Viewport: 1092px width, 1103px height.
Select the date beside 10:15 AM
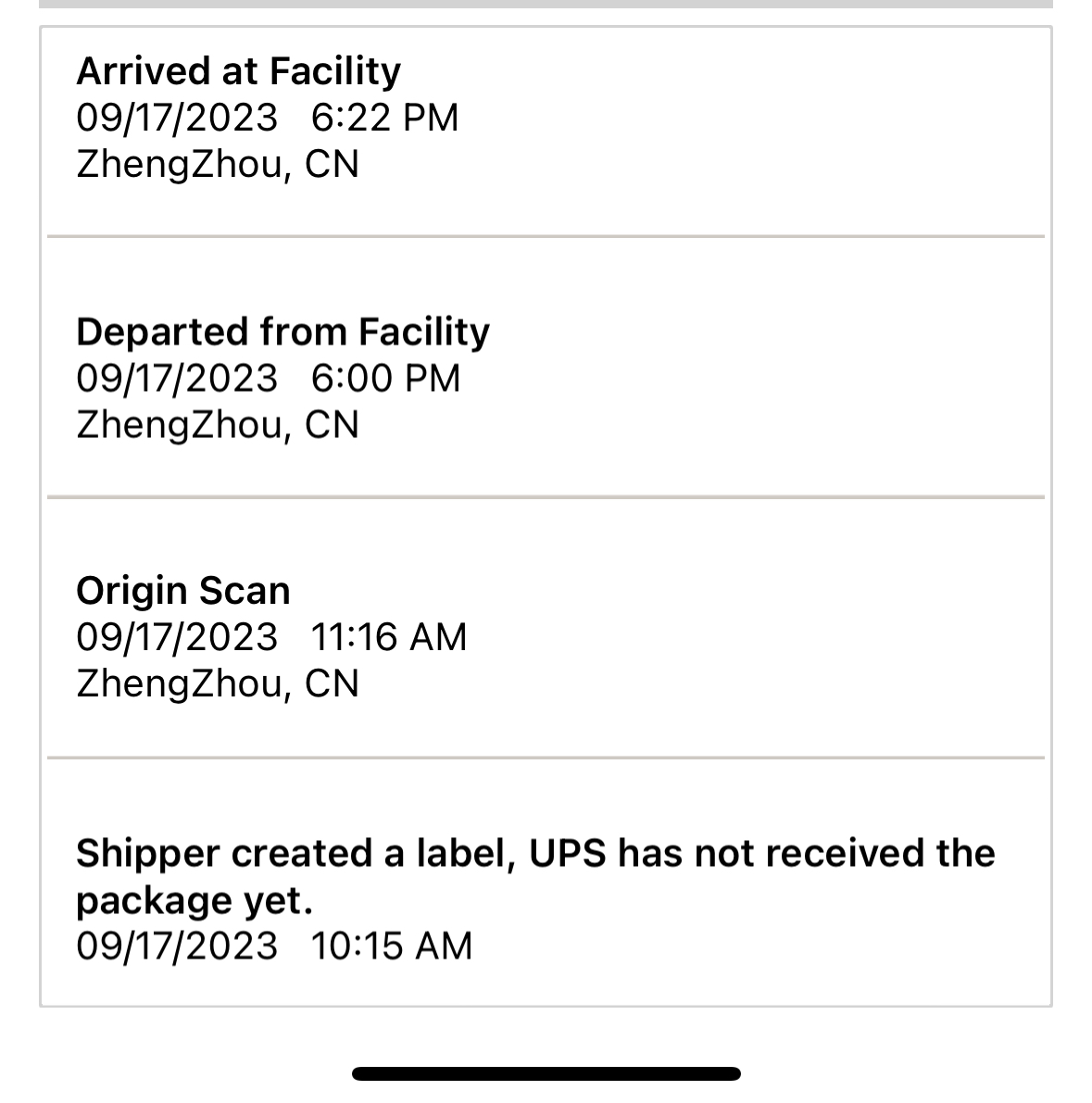pos(177,946)
